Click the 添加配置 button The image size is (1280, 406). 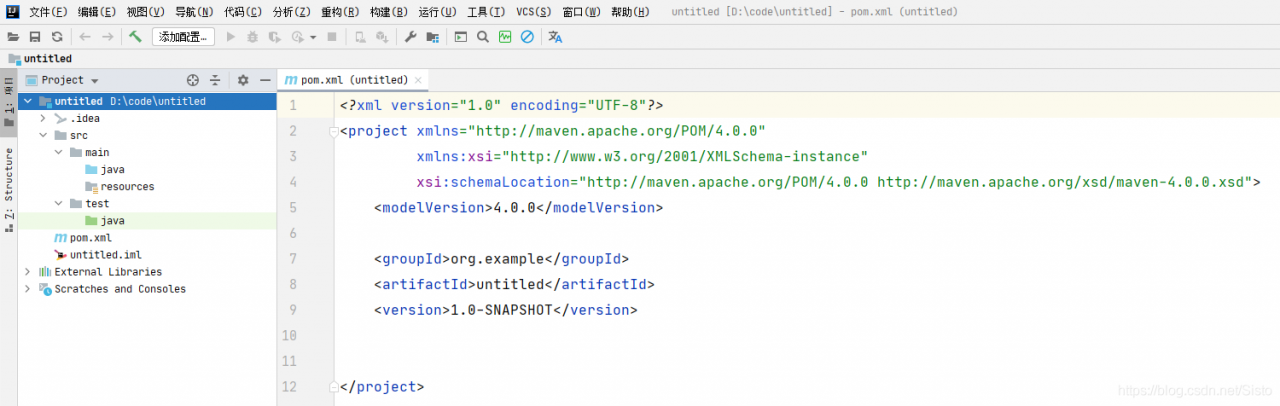[183, 37]
